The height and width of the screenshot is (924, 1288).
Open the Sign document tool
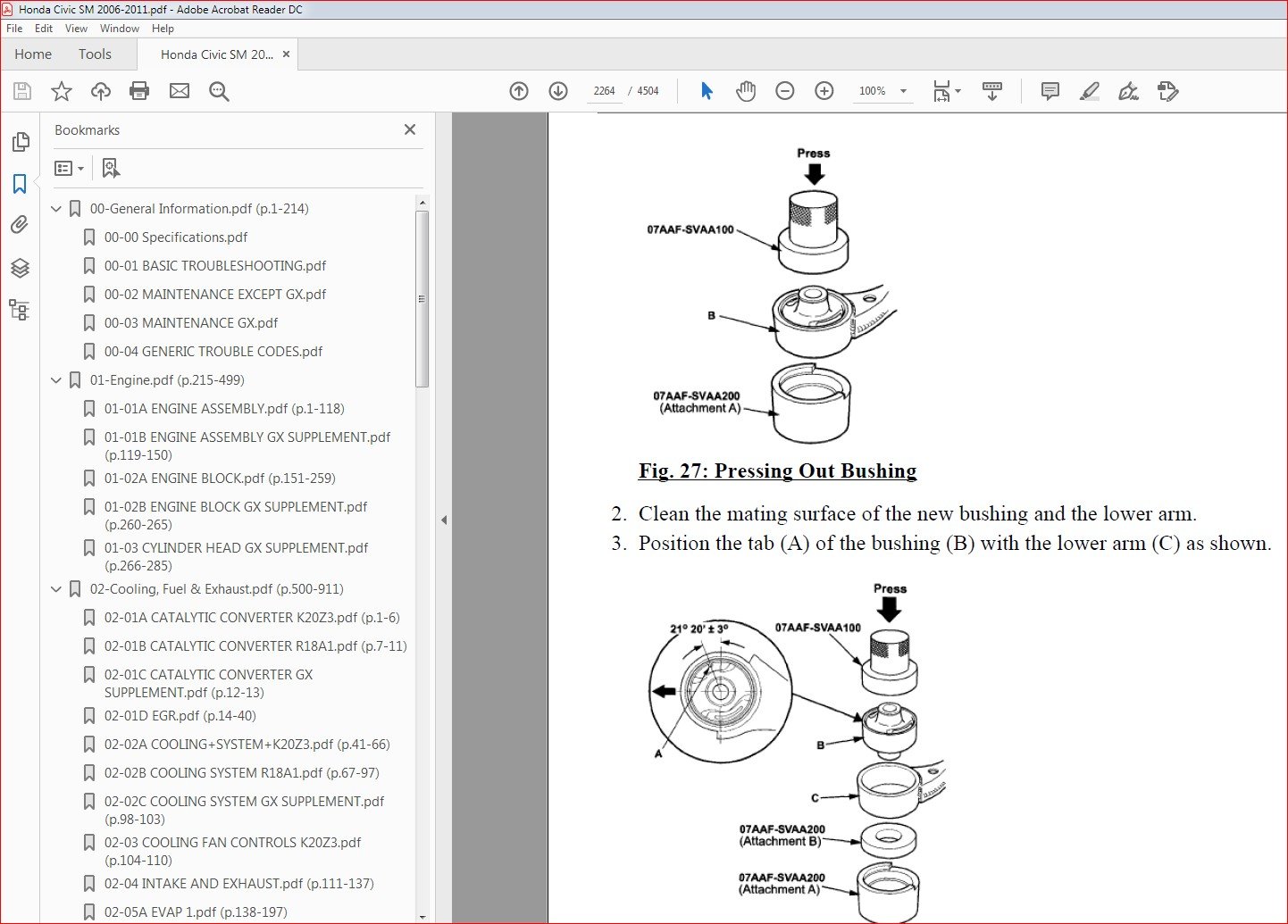(x=1129, y=91)
